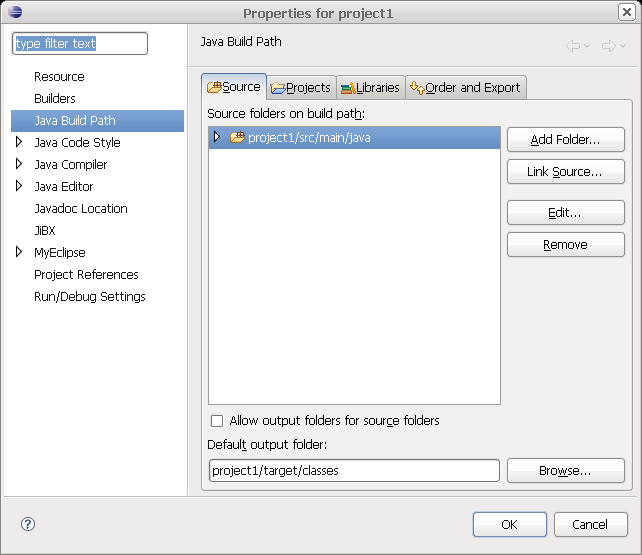
Task: Click the default output folder text field
Action: [353, 470]
